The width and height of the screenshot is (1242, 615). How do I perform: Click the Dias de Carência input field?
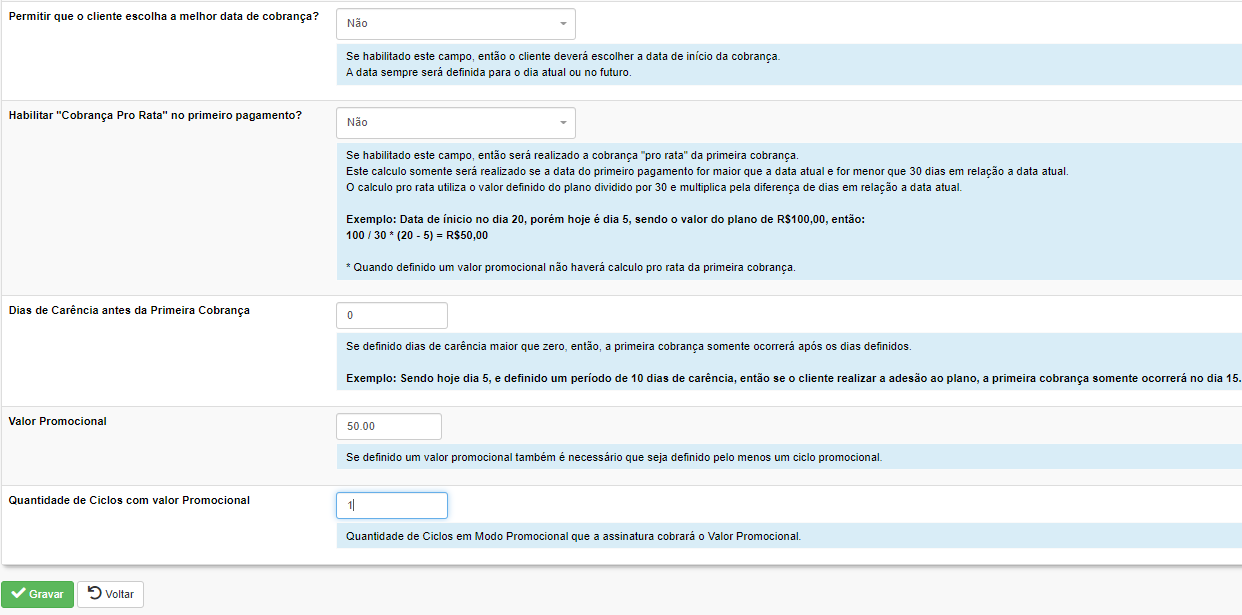(x=392, y=315)
